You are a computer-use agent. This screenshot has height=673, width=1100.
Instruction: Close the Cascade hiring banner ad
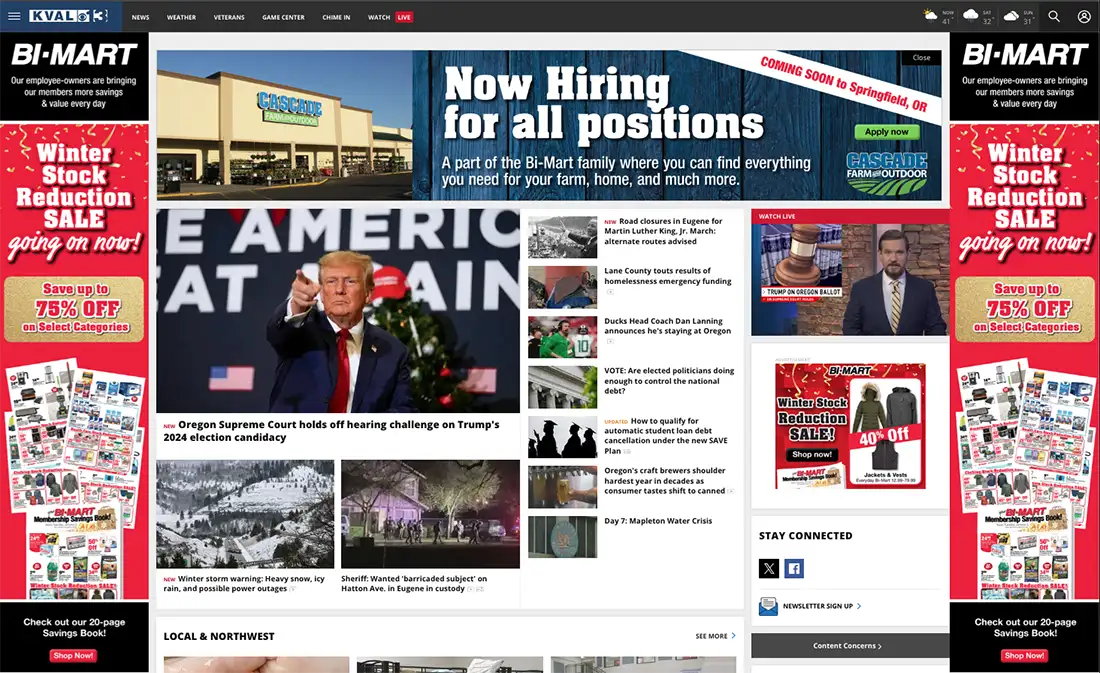tap(921, 58)
